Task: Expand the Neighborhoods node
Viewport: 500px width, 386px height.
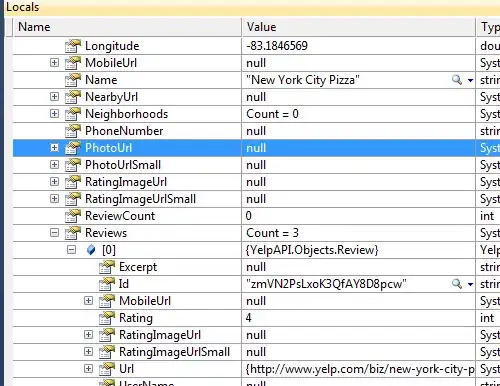Action: pyautogui.click(x=54, y=113)
